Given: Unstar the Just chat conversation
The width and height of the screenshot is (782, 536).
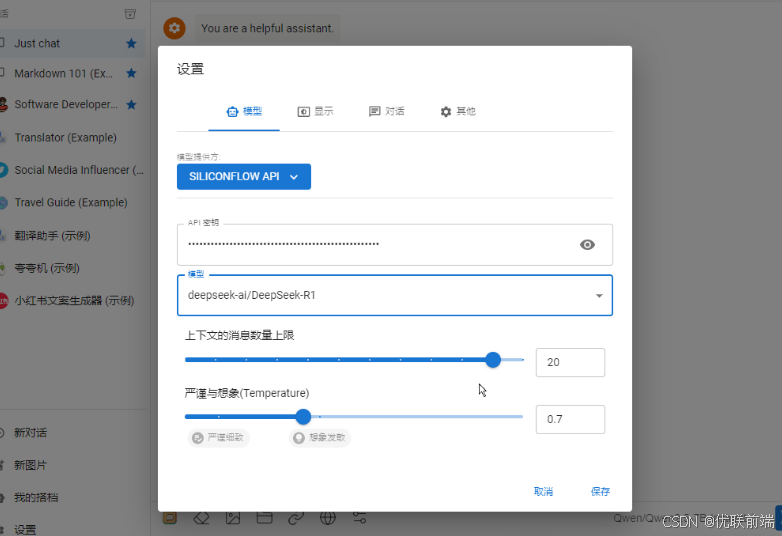Looking at the screenshot, I should 131,43.
